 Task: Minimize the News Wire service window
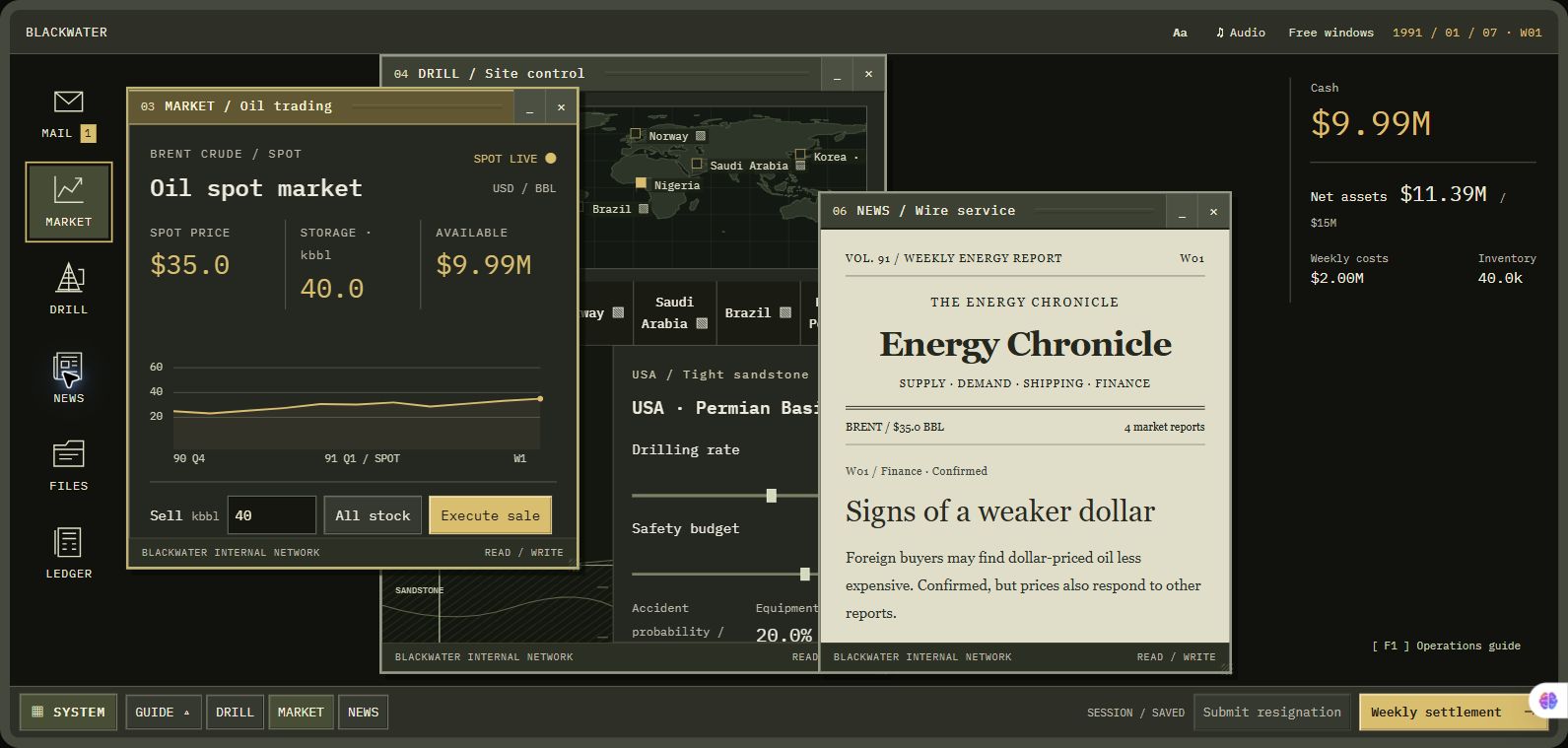tap(1182, 211)
